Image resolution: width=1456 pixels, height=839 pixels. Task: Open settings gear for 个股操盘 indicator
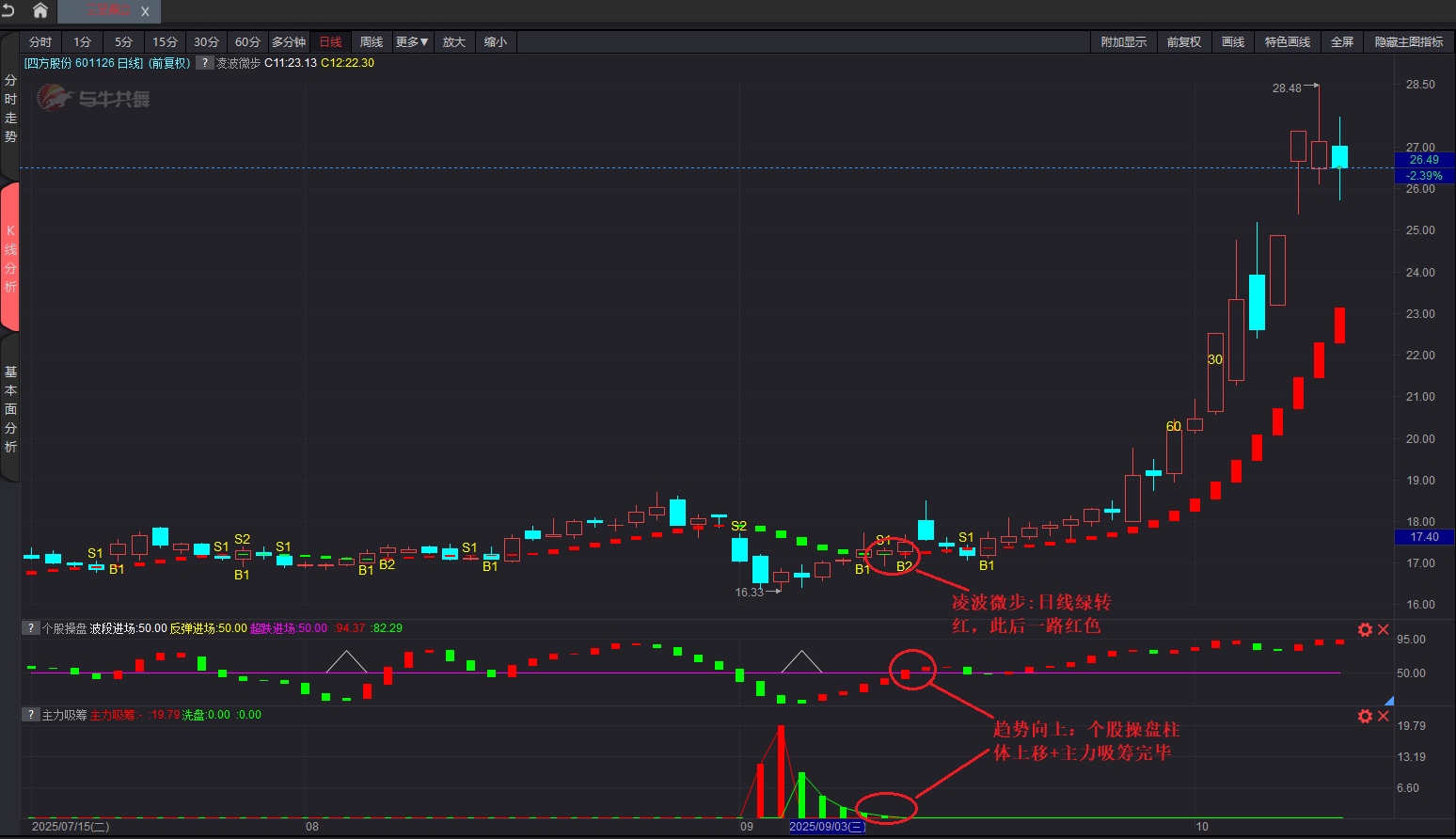(1365, 629)
